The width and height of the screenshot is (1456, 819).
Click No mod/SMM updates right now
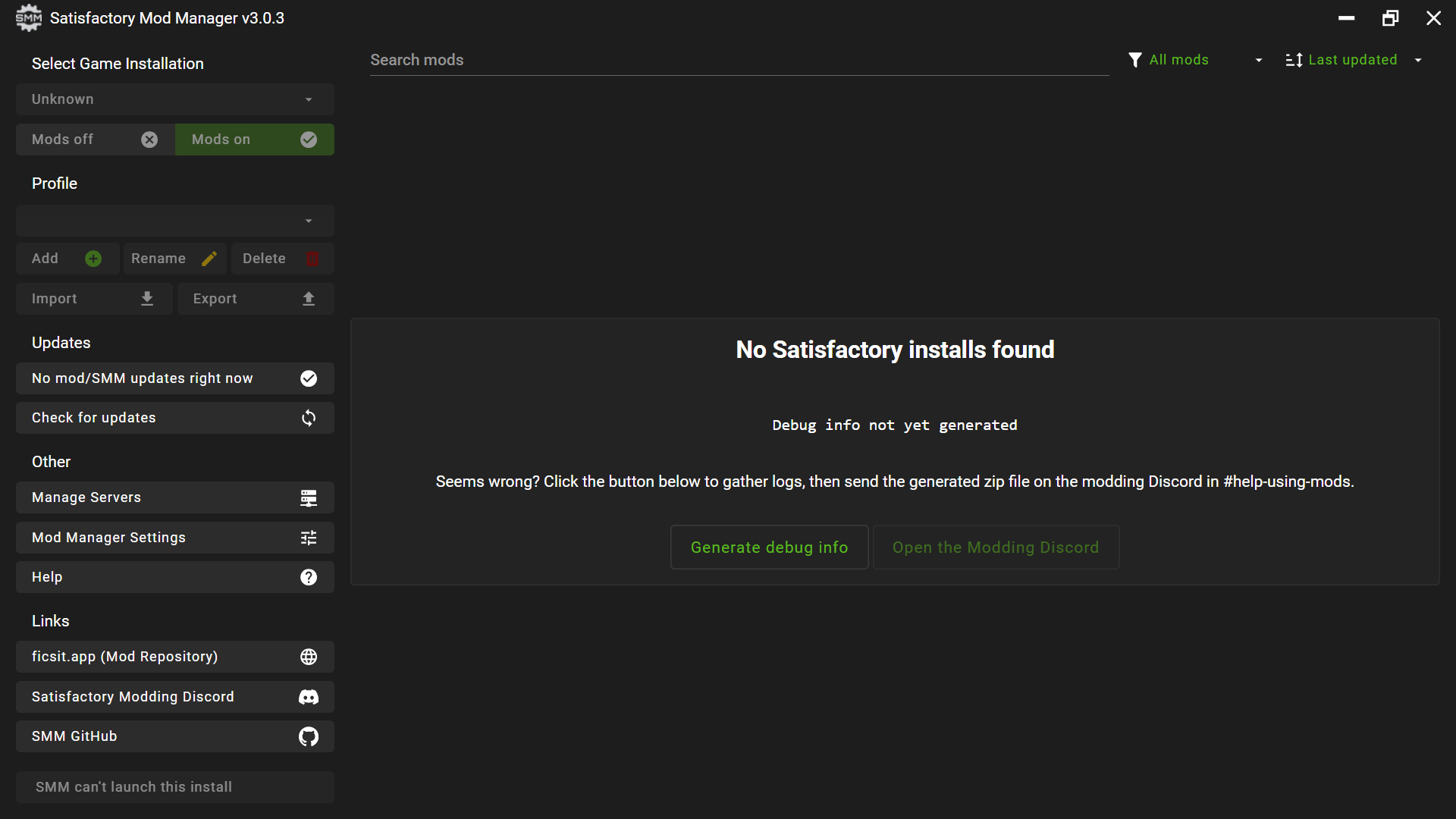tap(175, 378)
